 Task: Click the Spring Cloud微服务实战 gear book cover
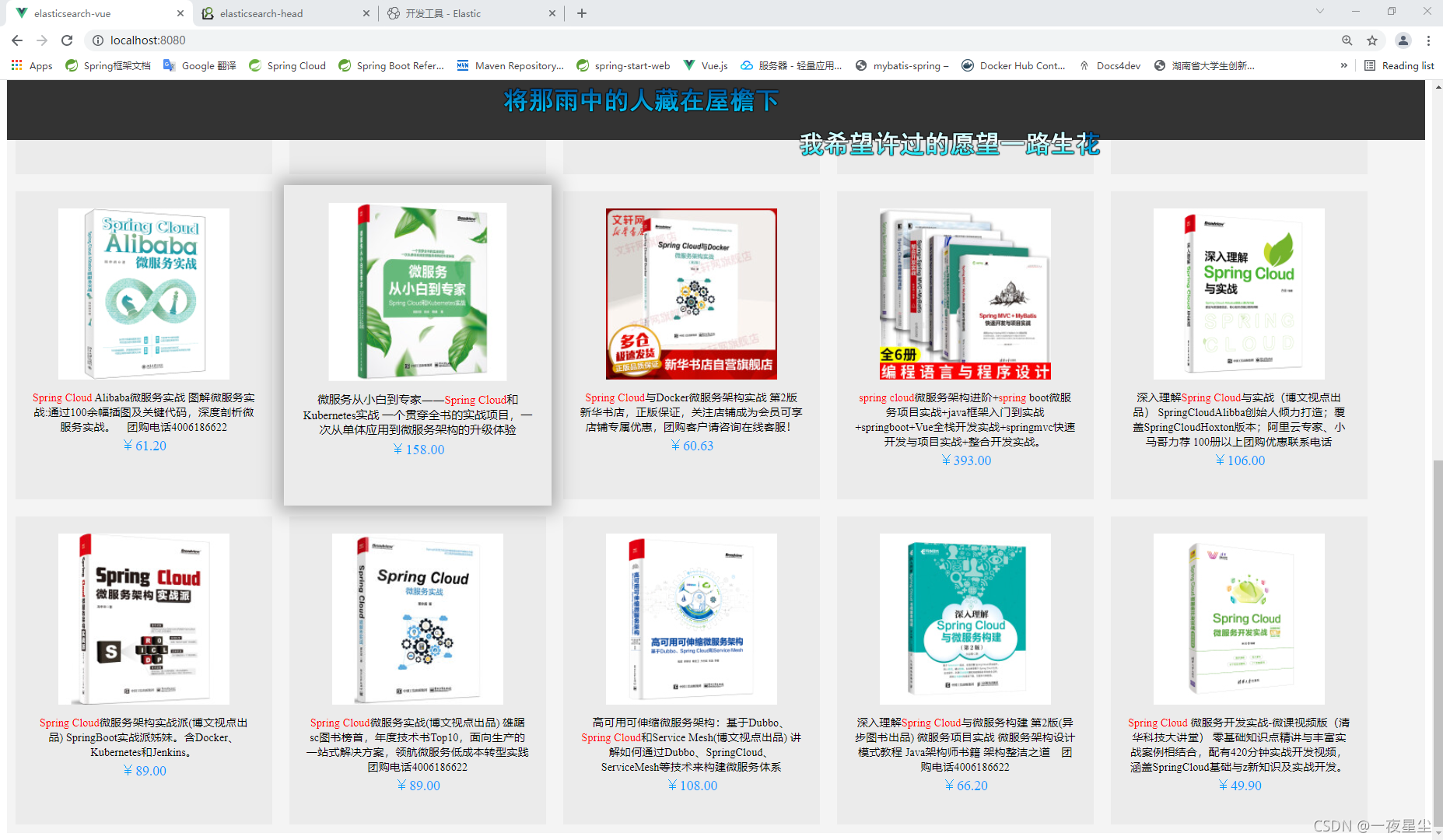(x=418, y=619)
